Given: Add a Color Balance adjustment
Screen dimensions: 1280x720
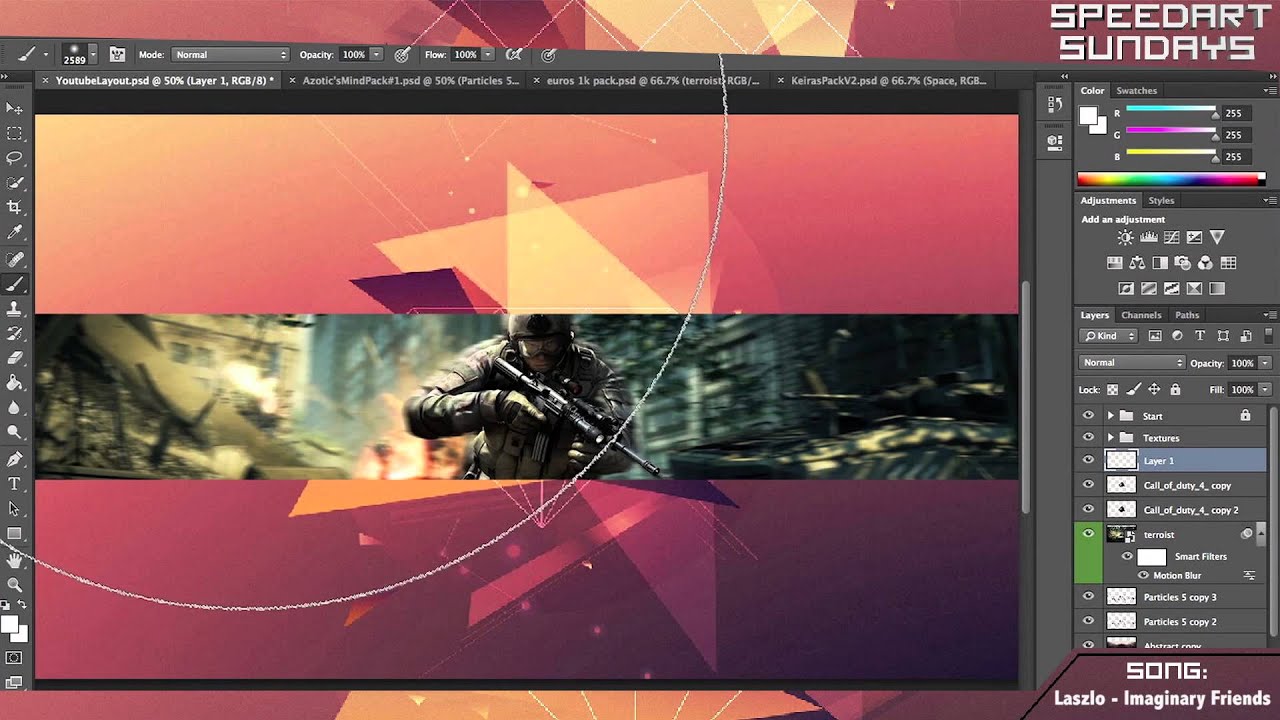Looking at the screenshot, I should [1137, 263].
